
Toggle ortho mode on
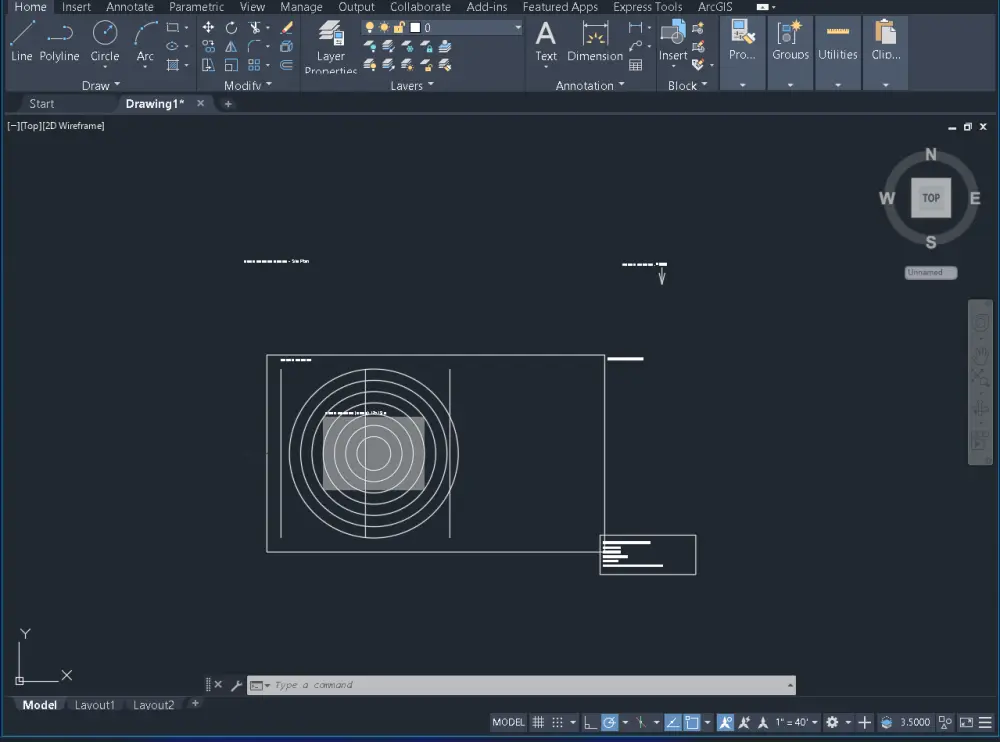click(589, 724)
